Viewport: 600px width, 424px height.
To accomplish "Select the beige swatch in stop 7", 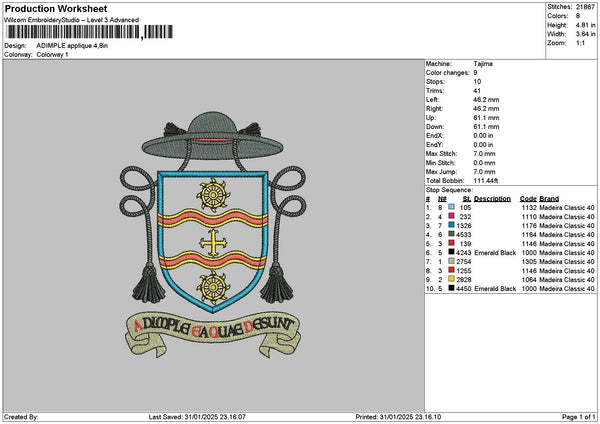I will (452, 261).
